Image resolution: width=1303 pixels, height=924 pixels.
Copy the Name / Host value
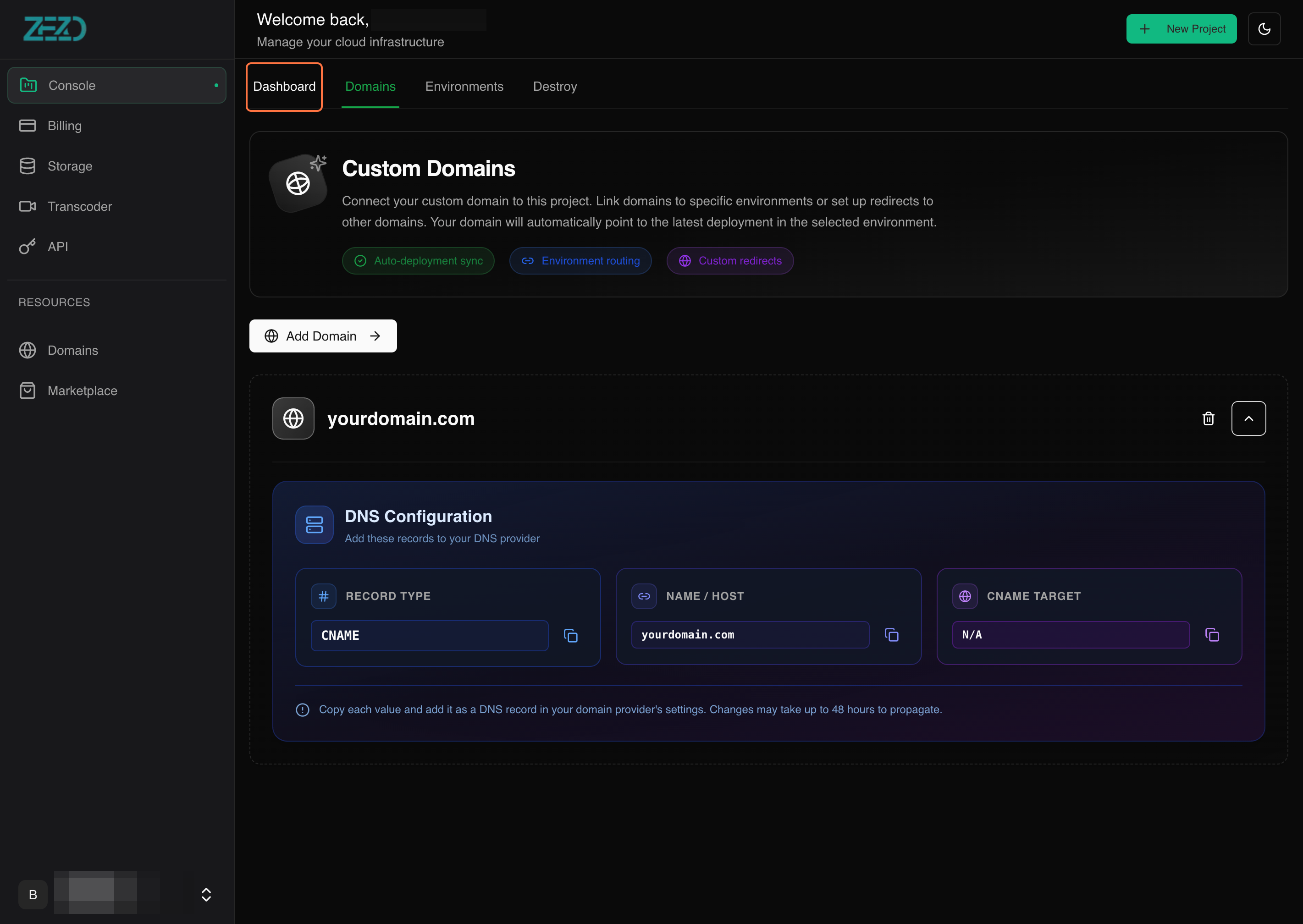pos(891,635)
